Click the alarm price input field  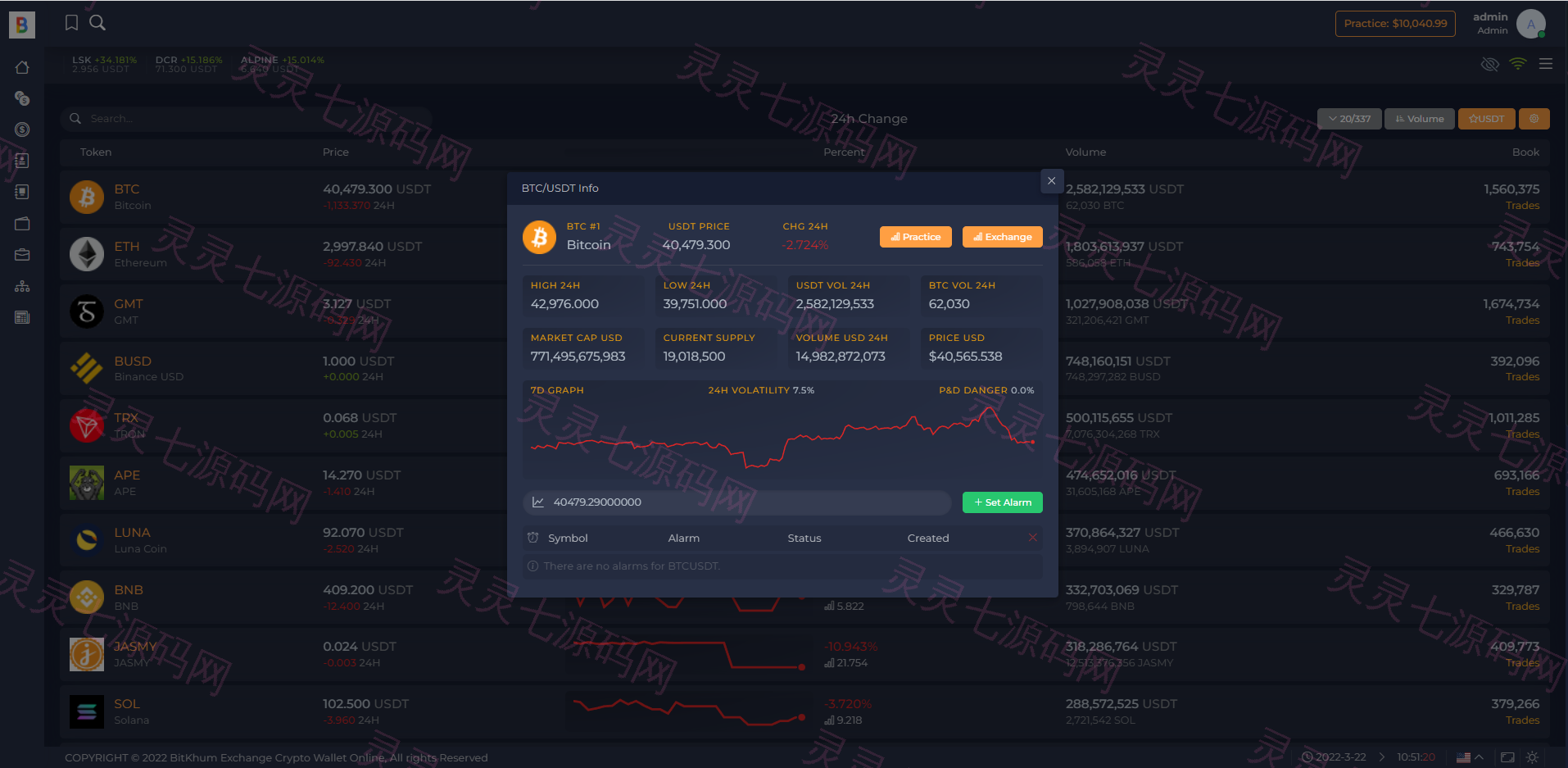(x=737, y=502)
